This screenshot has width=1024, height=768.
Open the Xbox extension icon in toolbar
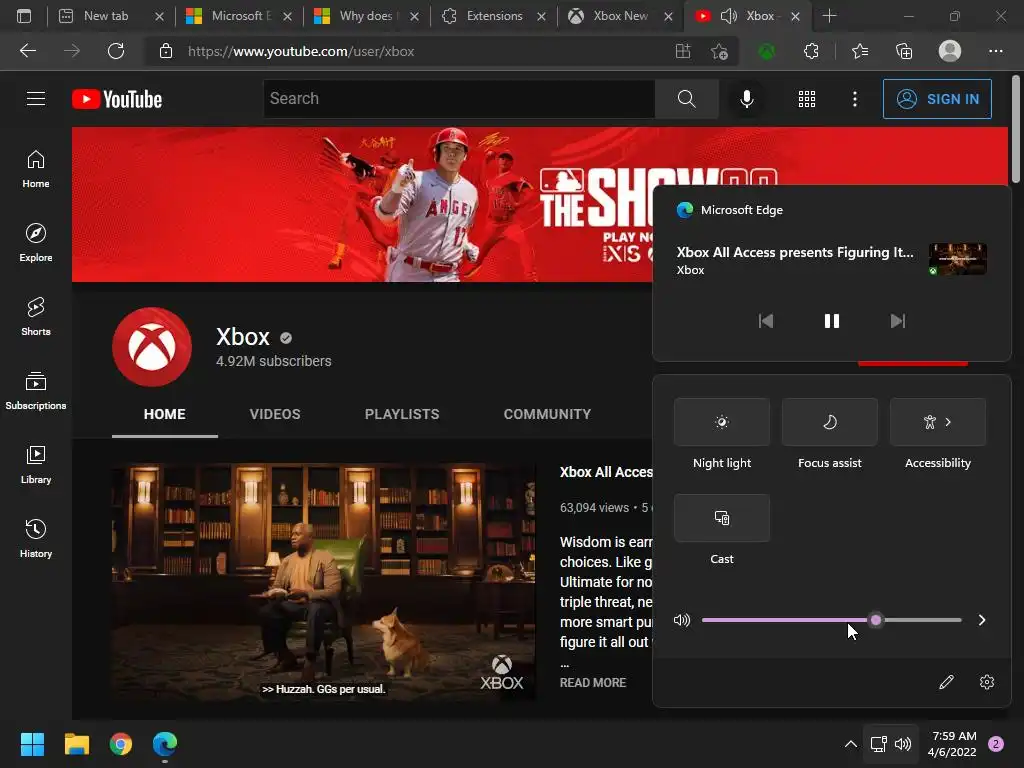tap(767, 51)
